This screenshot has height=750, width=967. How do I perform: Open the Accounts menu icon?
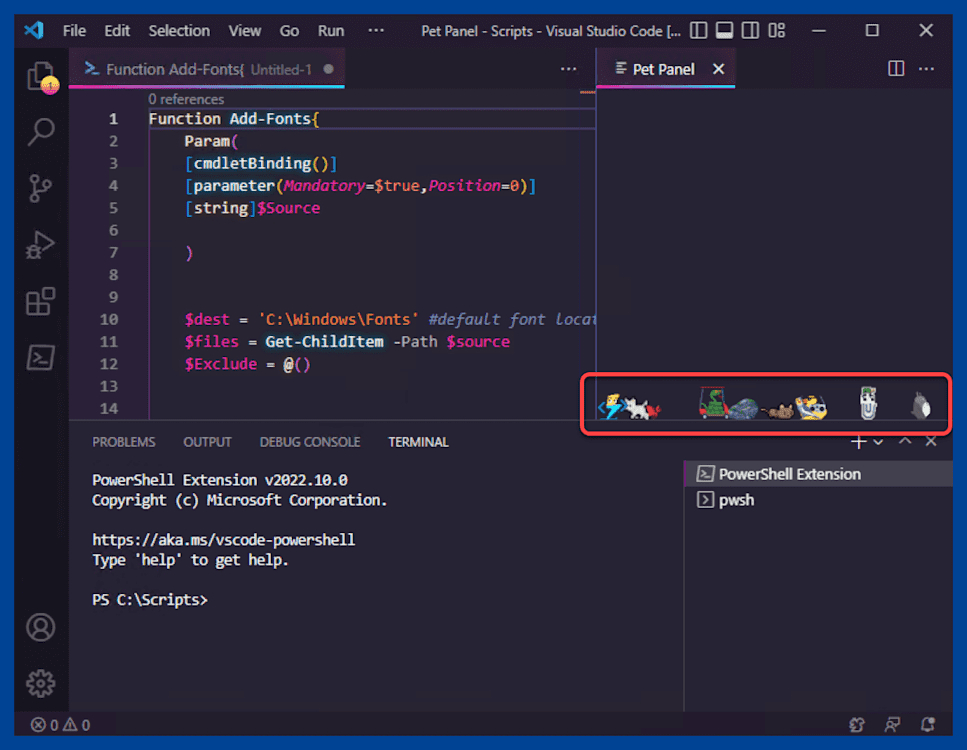tap(41, 627)
